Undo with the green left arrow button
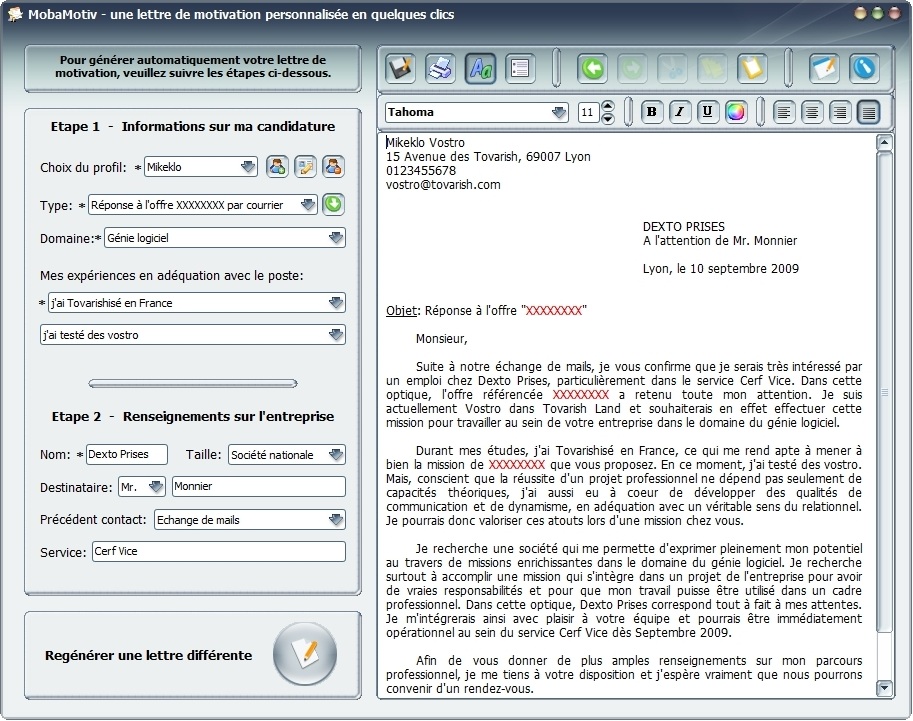Viewport: 913px width, 721px height. [592, 68]
